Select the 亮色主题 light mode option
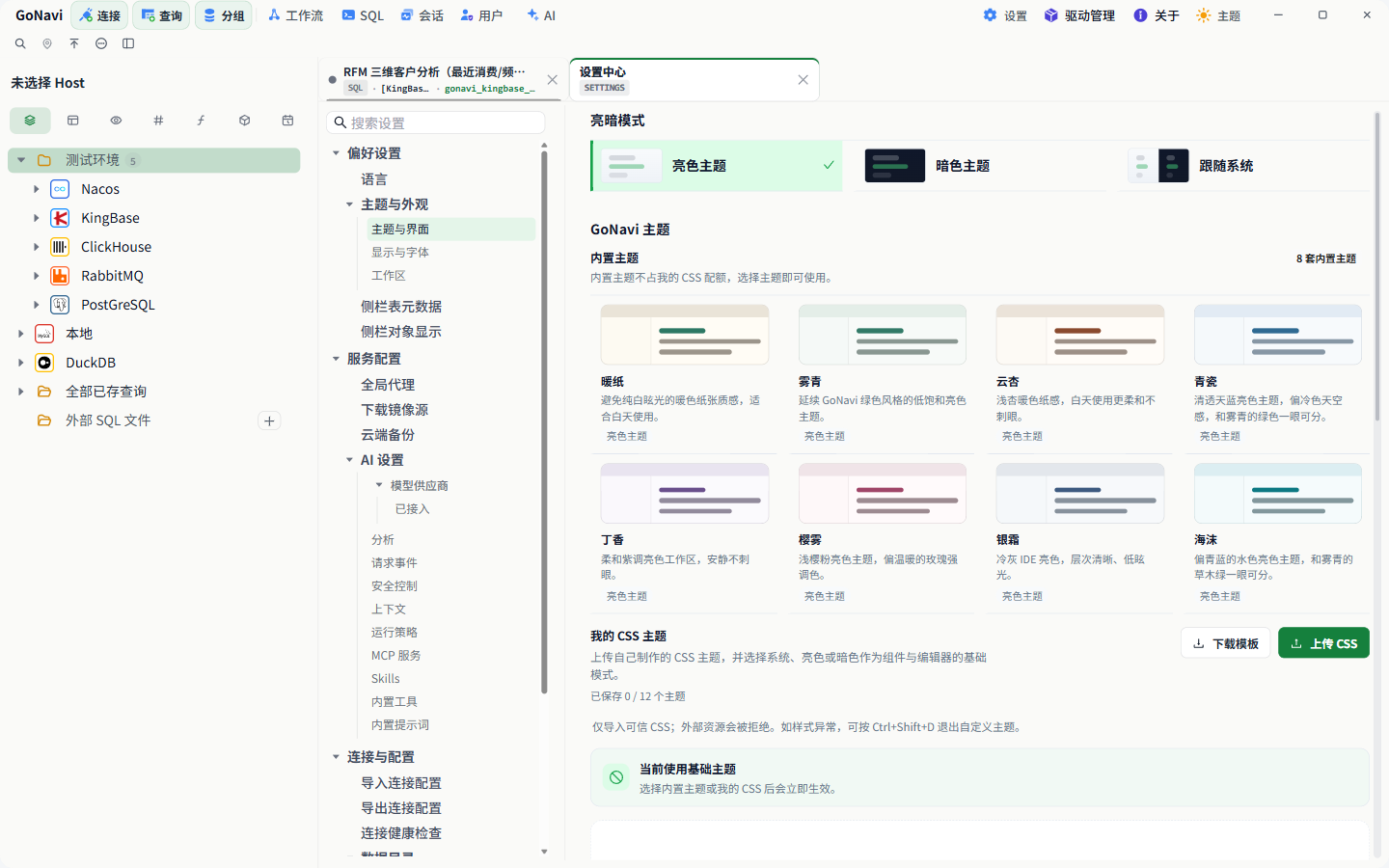This screenshot has width=1389, height=868. [x=716, y=166]
